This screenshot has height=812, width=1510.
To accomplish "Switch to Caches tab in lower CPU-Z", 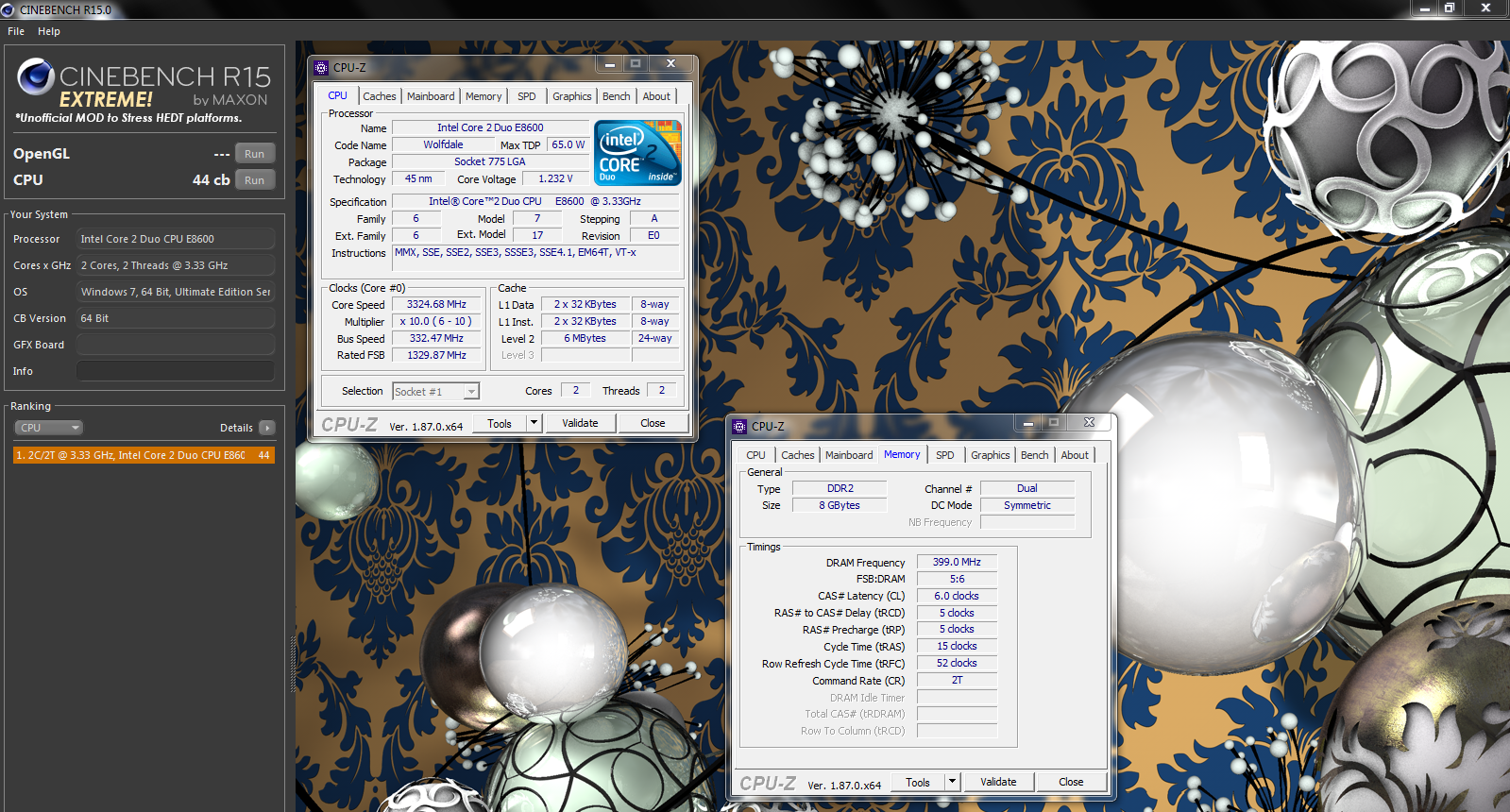I will click(798, 455).
